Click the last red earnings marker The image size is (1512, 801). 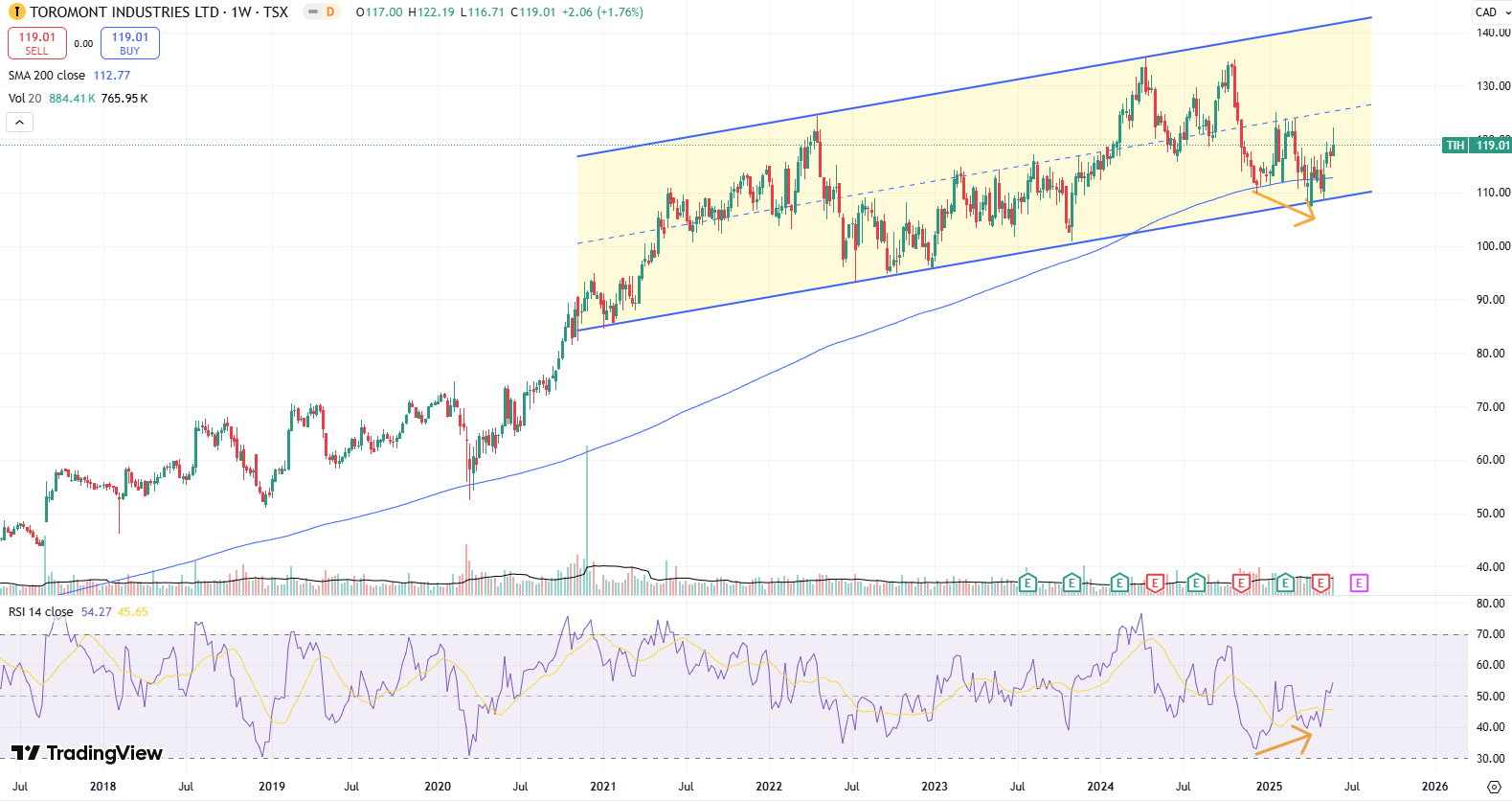click(1321, 583)
